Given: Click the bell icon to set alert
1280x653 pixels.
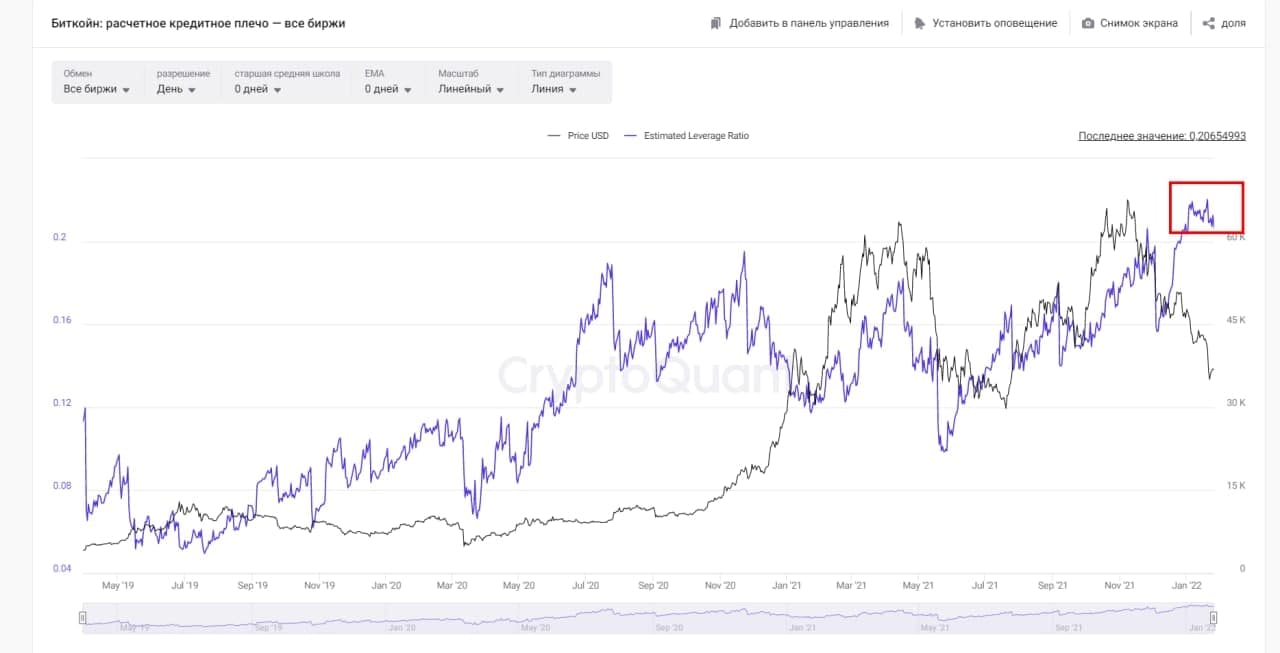Looking at the screenshot, I should tap(920, 23).
